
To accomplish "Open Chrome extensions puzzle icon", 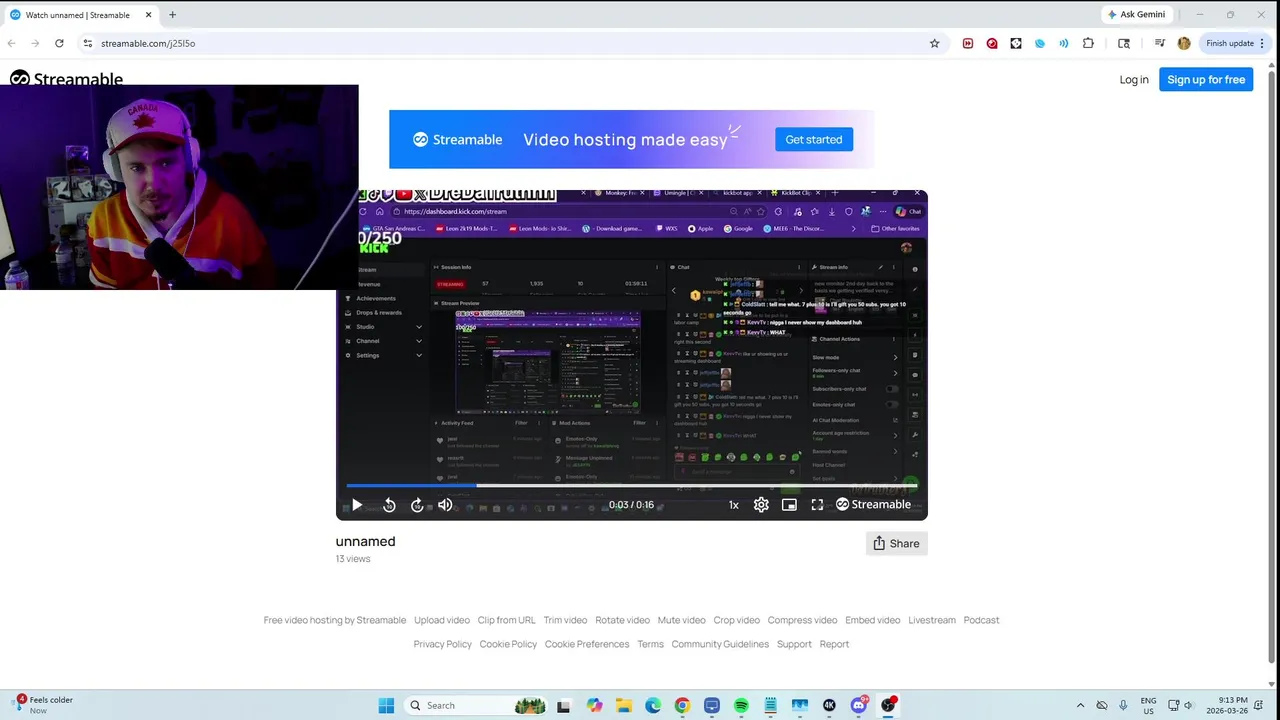I will [1088, 43].
